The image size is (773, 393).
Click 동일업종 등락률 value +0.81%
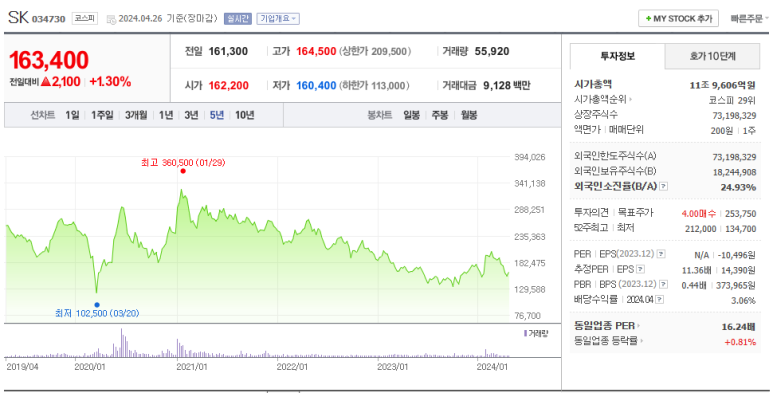740,342
